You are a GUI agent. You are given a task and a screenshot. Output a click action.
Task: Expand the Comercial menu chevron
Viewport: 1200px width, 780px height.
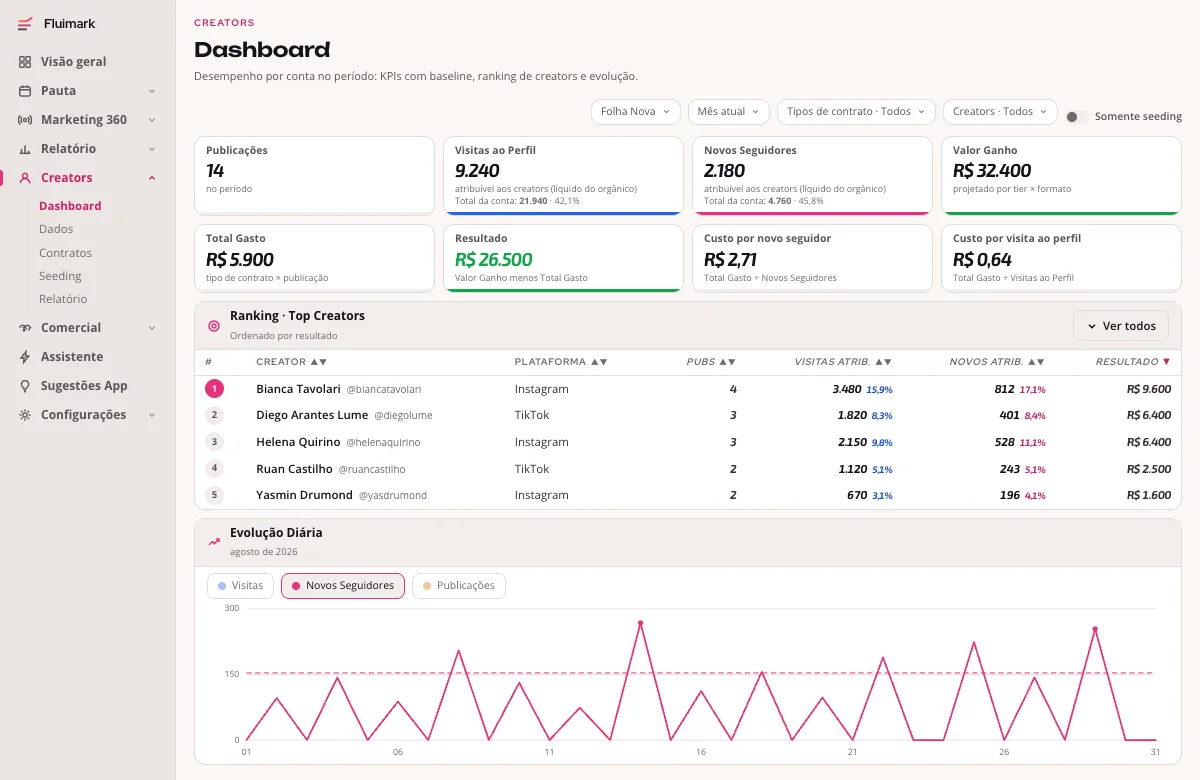pyautogui.click(x=152, y=328)
